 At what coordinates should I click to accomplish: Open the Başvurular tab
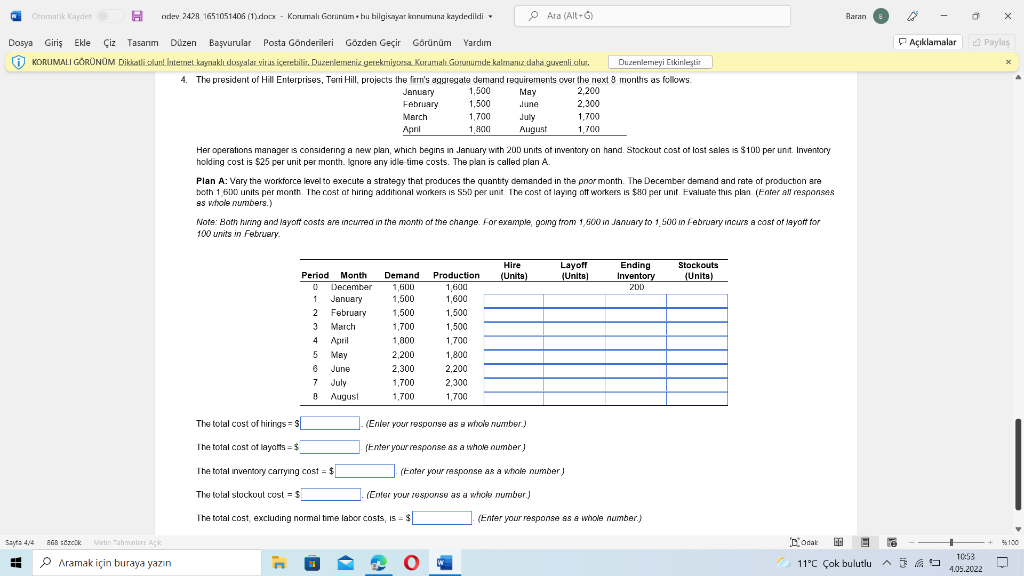230,42
